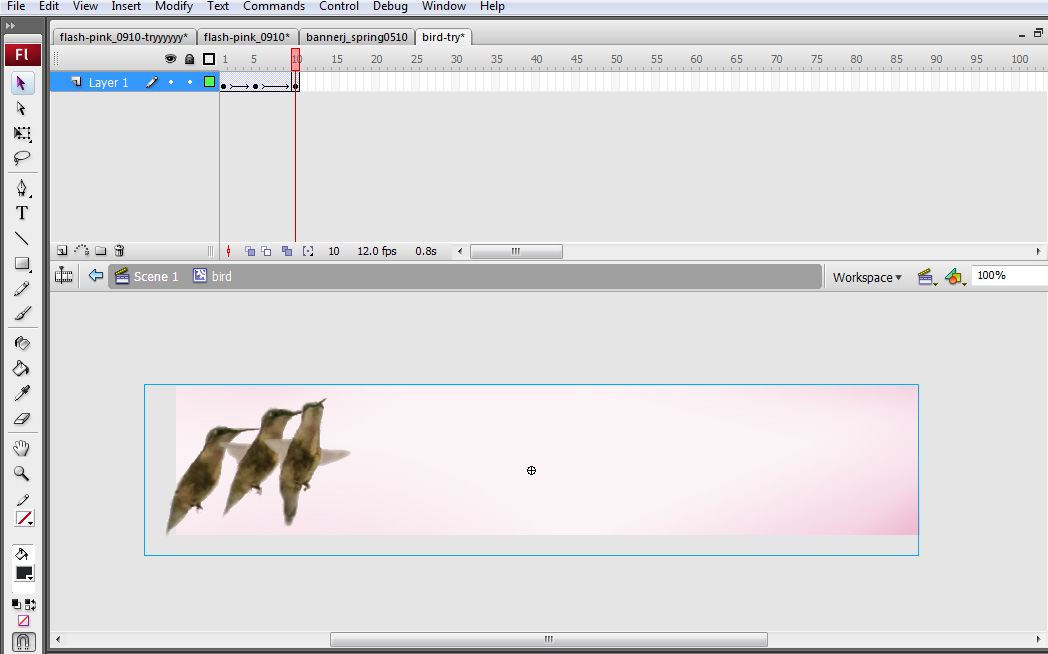Open Modify Onion Markers menu
Image resolution: width=1048 pixels, height=654 pixels.
[x=307, y=251]
